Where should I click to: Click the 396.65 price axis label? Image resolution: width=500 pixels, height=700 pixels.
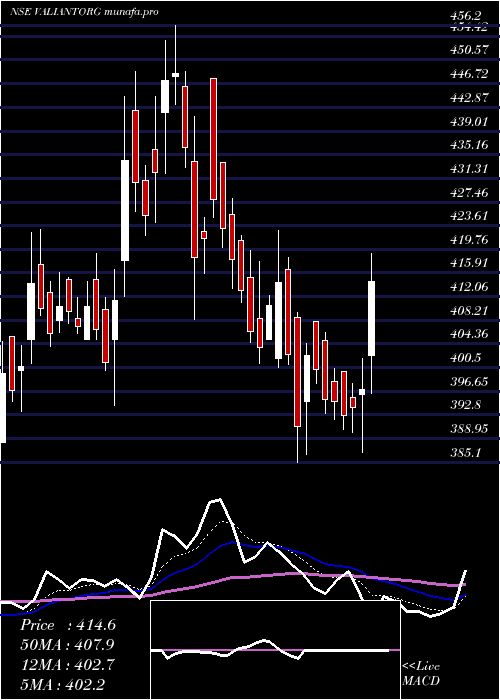click(468, 382)
